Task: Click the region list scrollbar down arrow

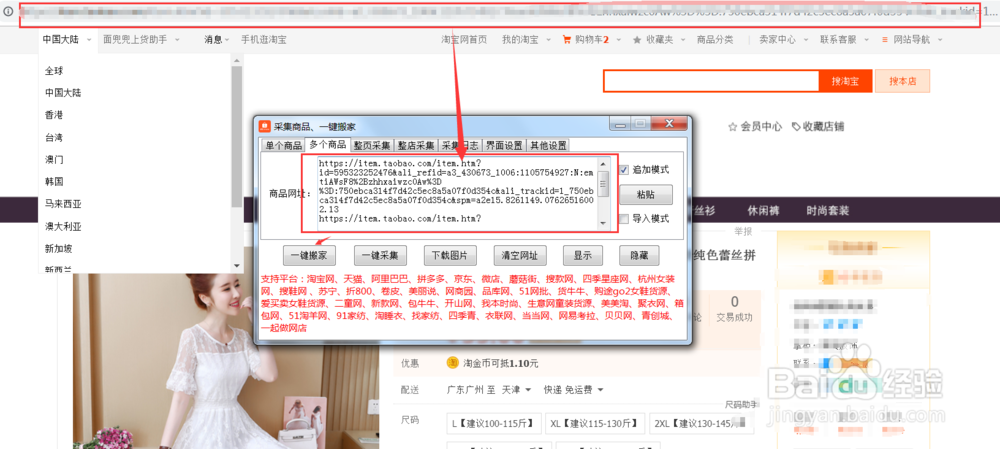Action: point(237,265)
